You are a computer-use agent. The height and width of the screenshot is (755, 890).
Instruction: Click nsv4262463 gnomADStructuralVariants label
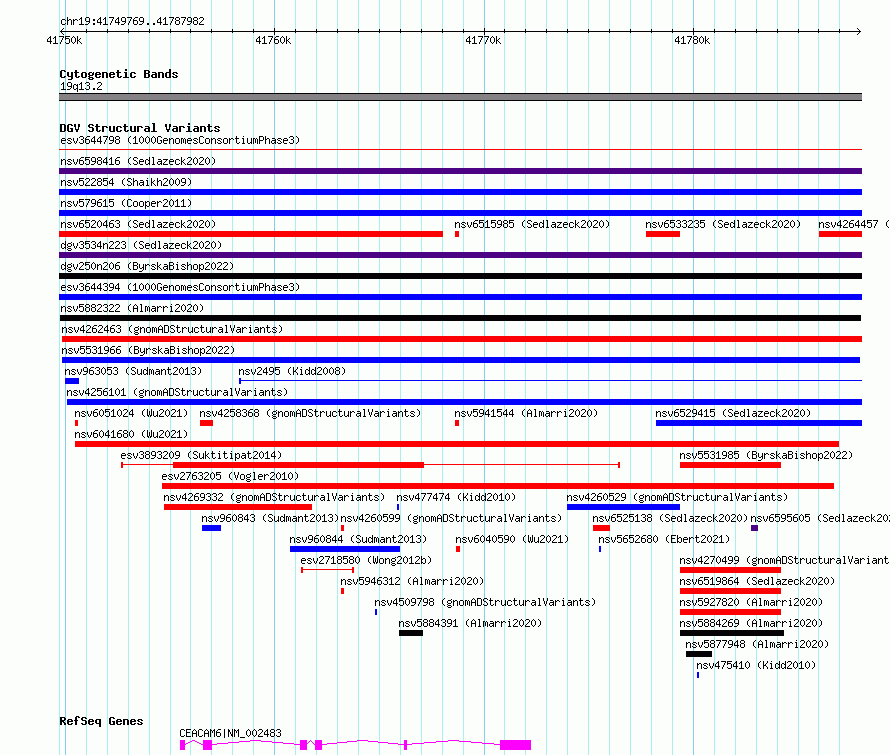pyautogui.click(x=172, y=329)
